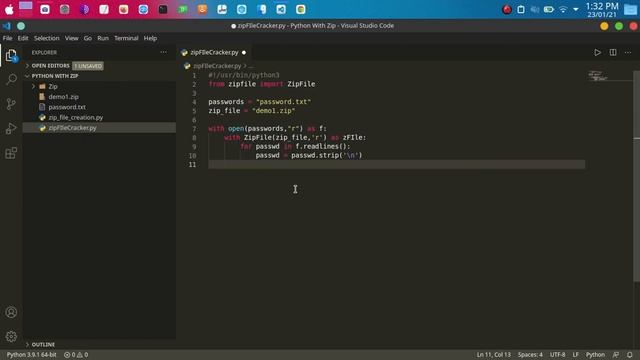Open notifications bell in status bar
The image size is (640, 360).
click(x=629, y=355)
